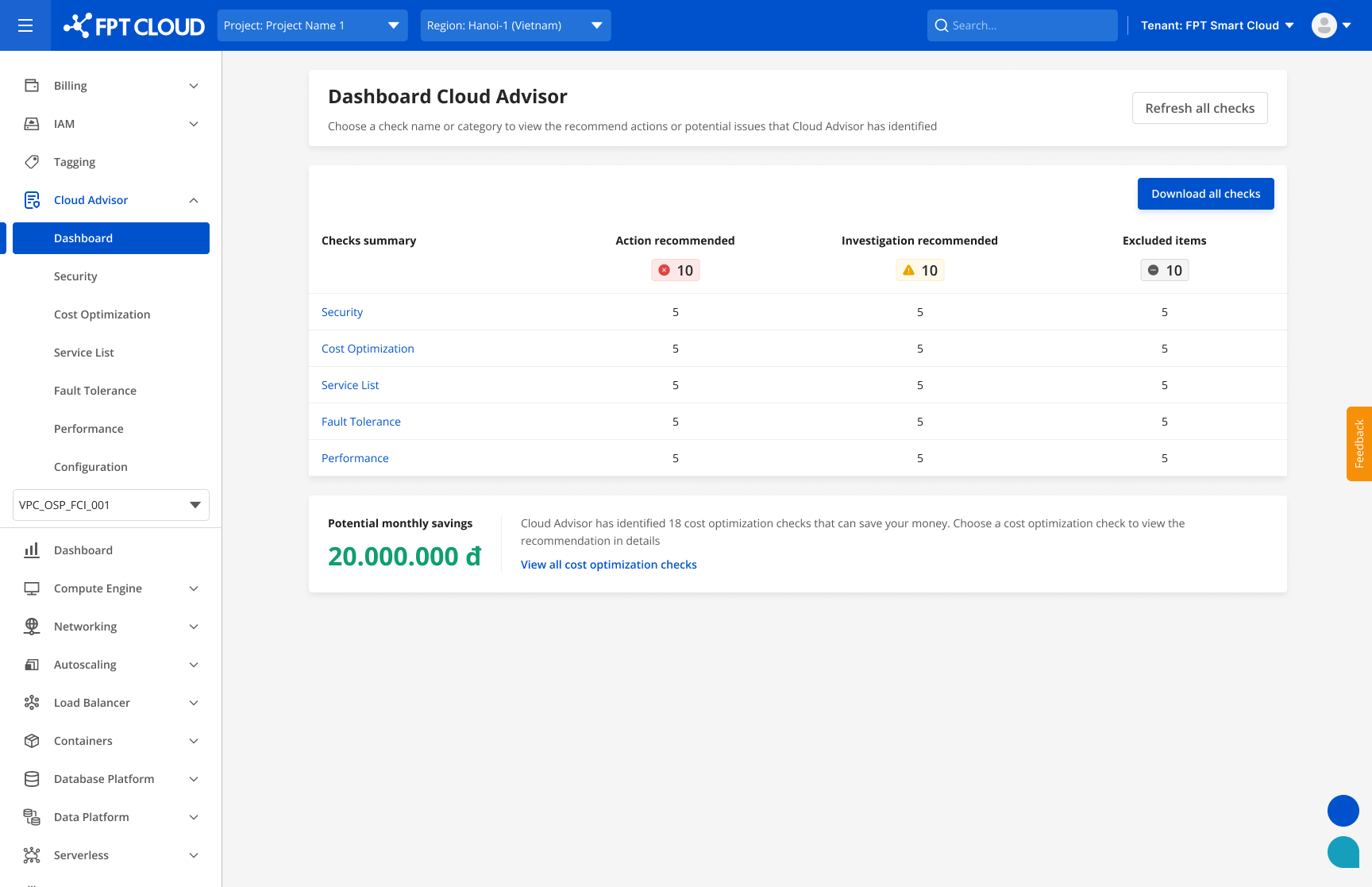Open Cost Optimization in the sidebar
This screenshot has width=1372, height=887.
102,314
